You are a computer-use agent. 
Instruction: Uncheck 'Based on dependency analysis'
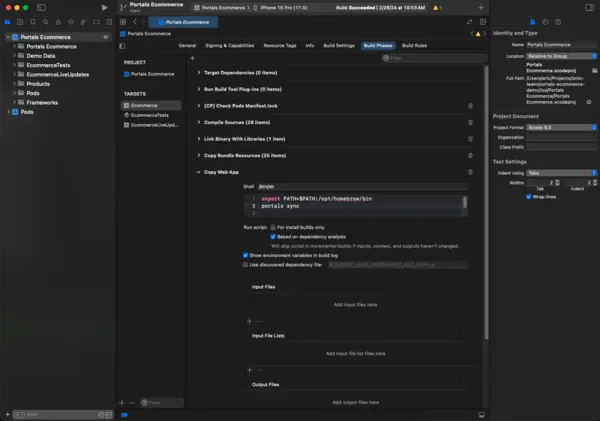pos(273,236)
